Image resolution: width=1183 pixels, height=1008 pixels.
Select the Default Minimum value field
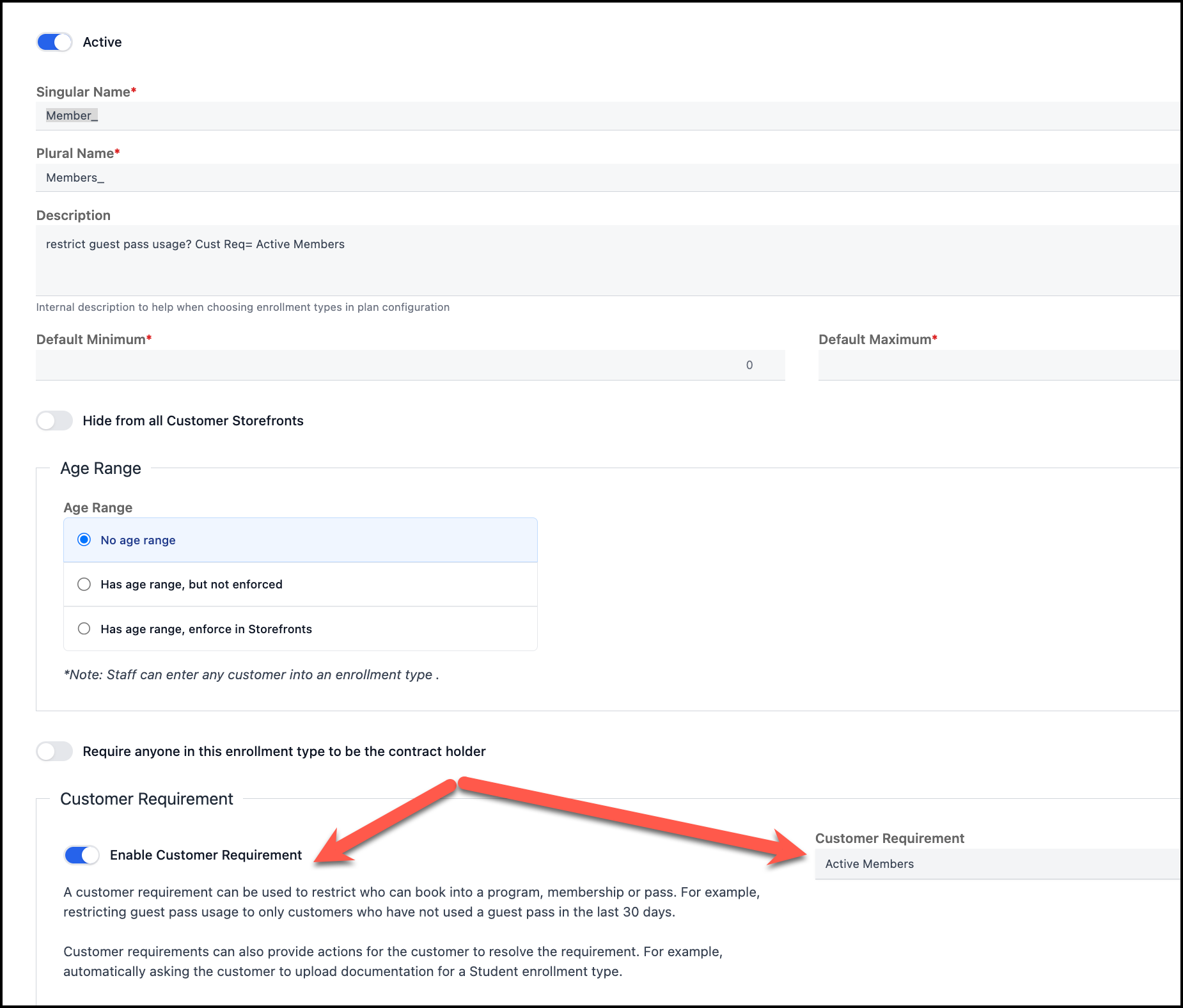pyautogui.click(x=409, y=365)
